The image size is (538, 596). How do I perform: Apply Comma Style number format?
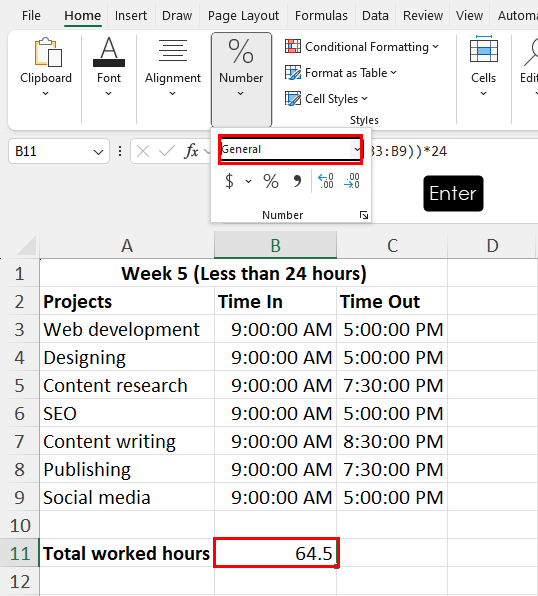(x=297, y=181)
